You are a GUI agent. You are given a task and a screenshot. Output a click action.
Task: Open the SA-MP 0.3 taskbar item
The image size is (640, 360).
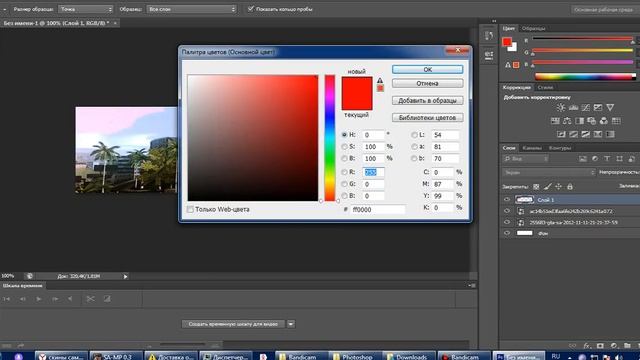tap(116, 357)
